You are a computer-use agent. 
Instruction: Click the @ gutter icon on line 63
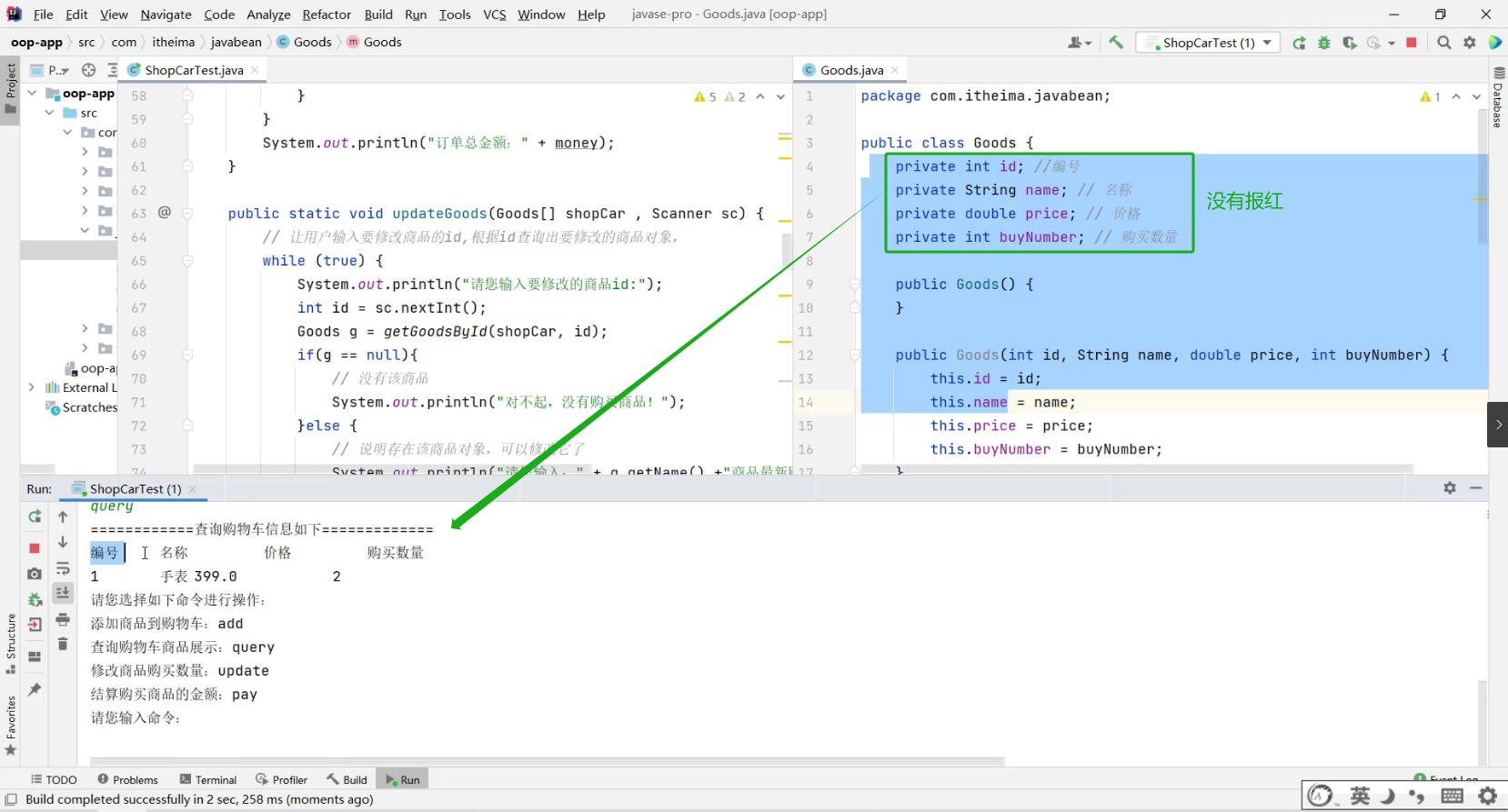pyautogui.click(x=164, y=213)
